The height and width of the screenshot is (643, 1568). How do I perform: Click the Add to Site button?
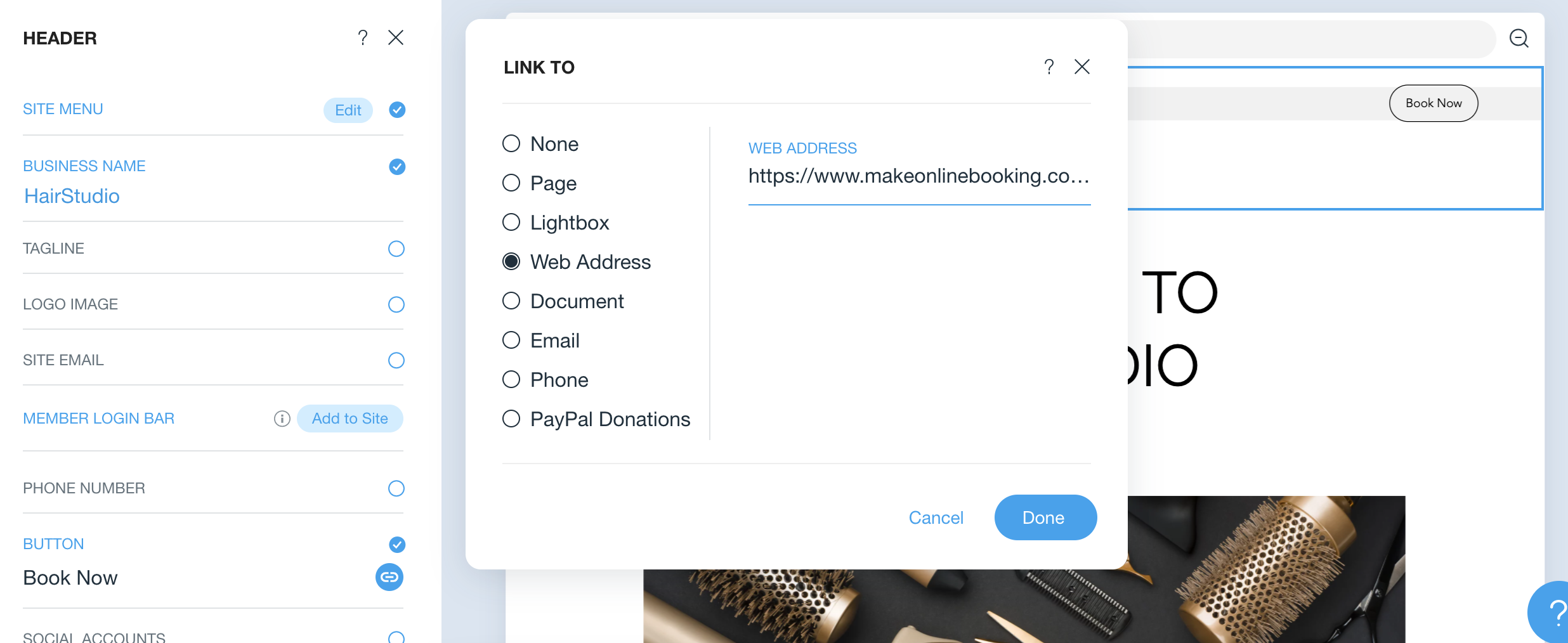(x=350, y=419)
